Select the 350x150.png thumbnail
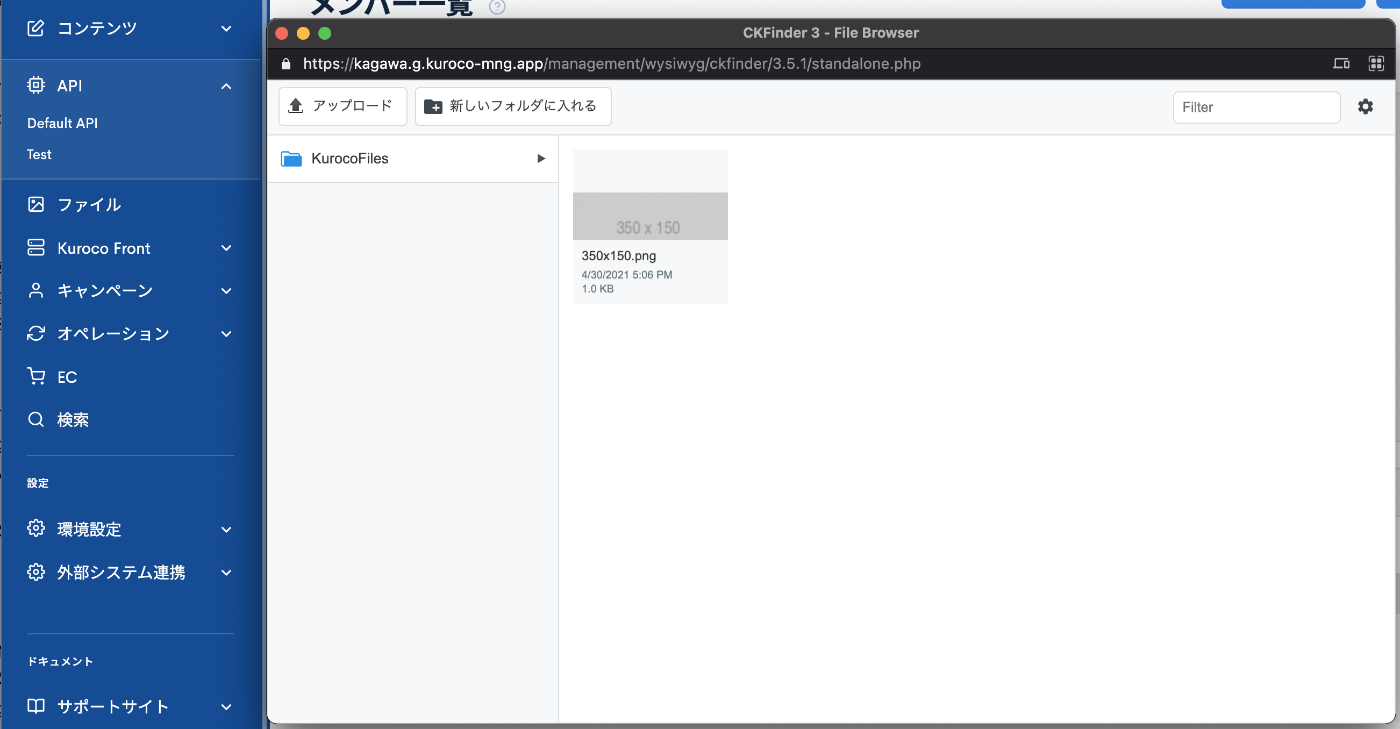 click(650, 195)
